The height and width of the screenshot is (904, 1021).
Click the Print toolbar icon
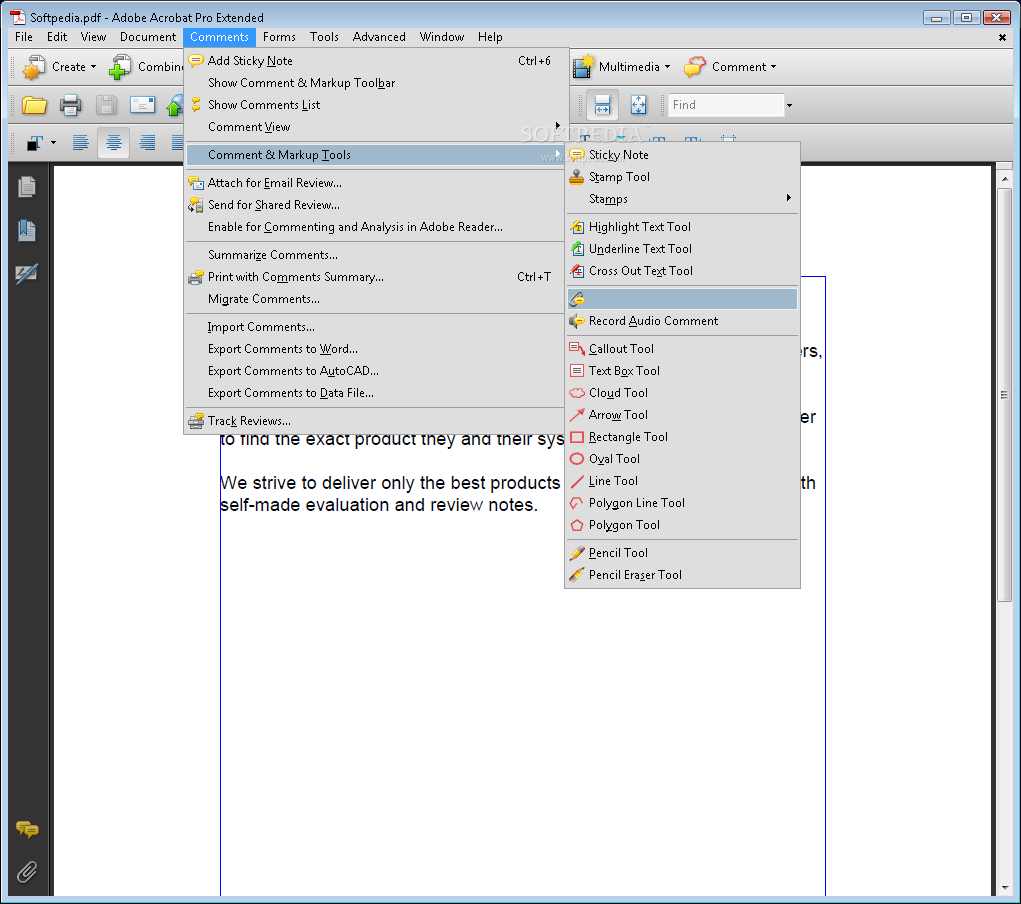[x=70, y=105]
